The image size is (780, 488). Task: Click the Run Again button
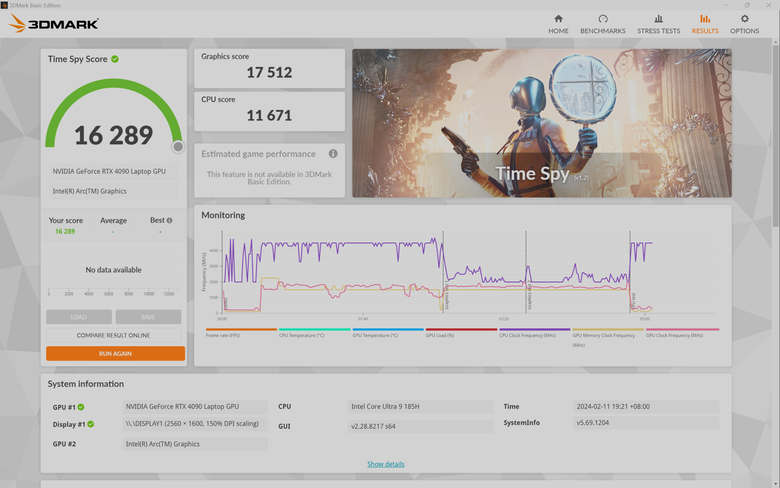click(x=115, y=354)
